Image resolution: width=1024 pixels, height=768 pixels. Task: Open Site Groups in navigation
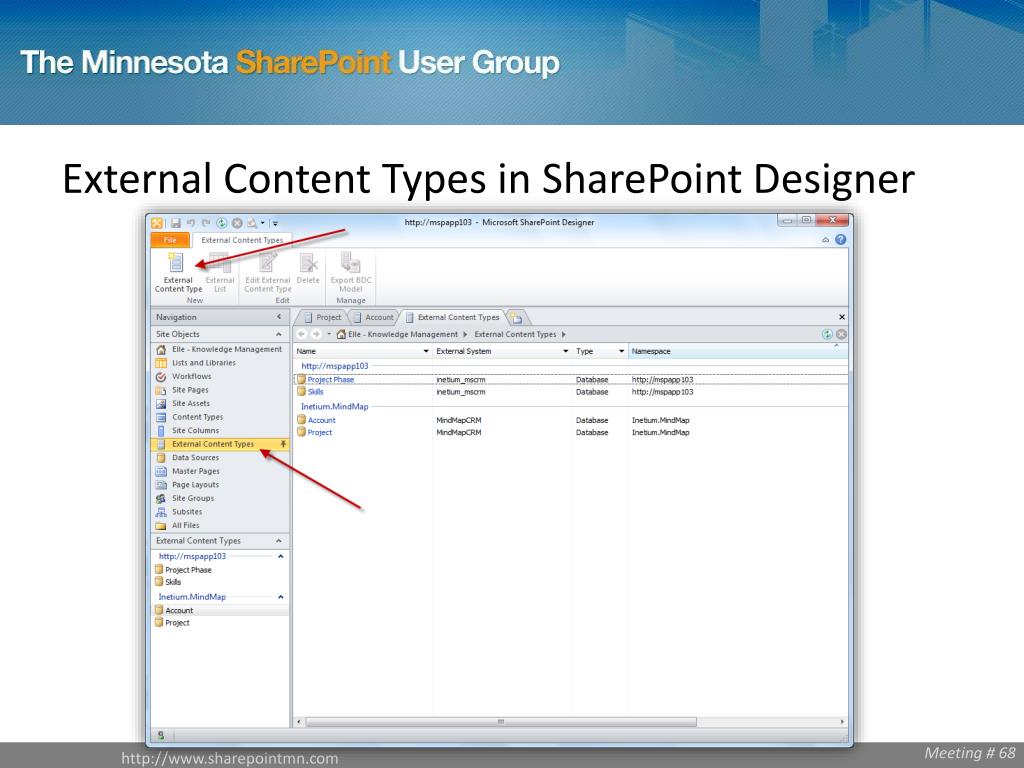[220, 498]
